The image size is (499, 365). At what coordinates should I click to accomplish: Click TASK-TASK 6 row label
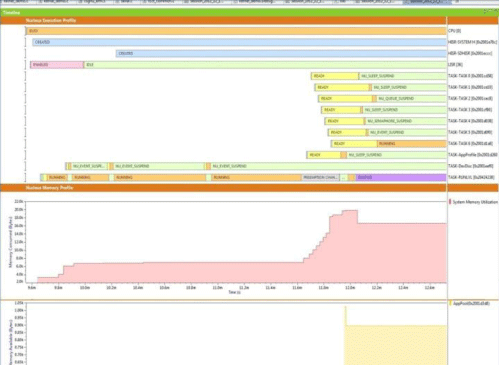coord(470,144)
